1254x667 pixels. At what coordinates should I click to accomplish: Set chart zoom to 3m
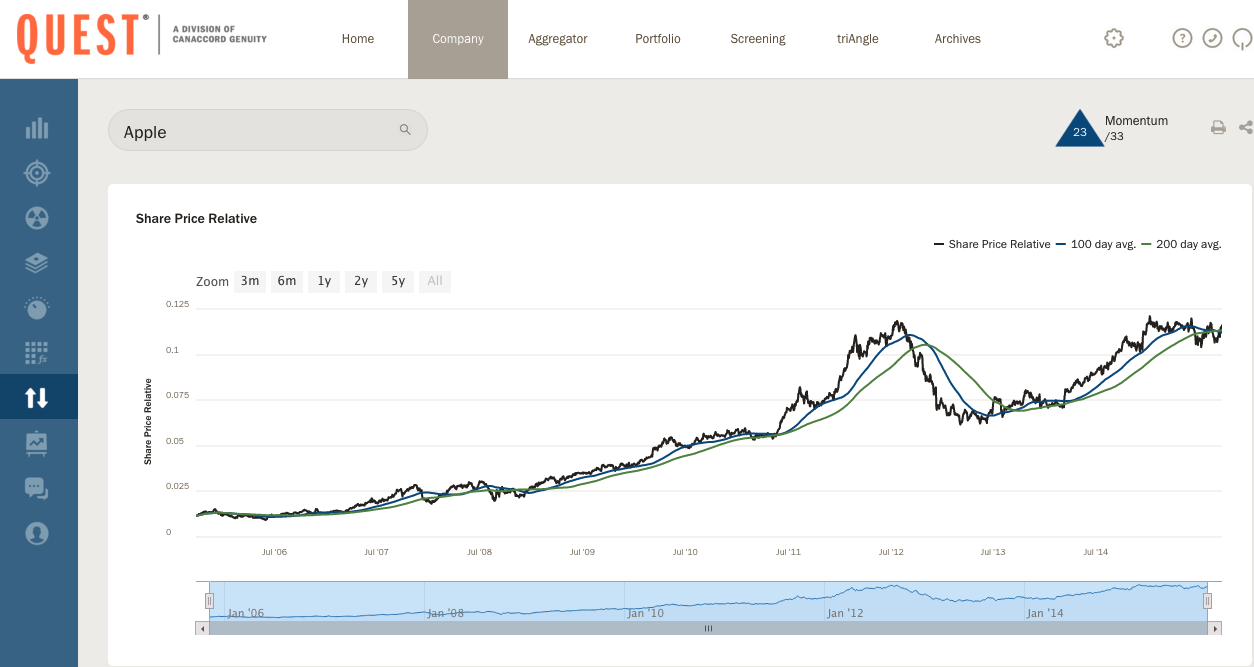click(x=250, y=281)
